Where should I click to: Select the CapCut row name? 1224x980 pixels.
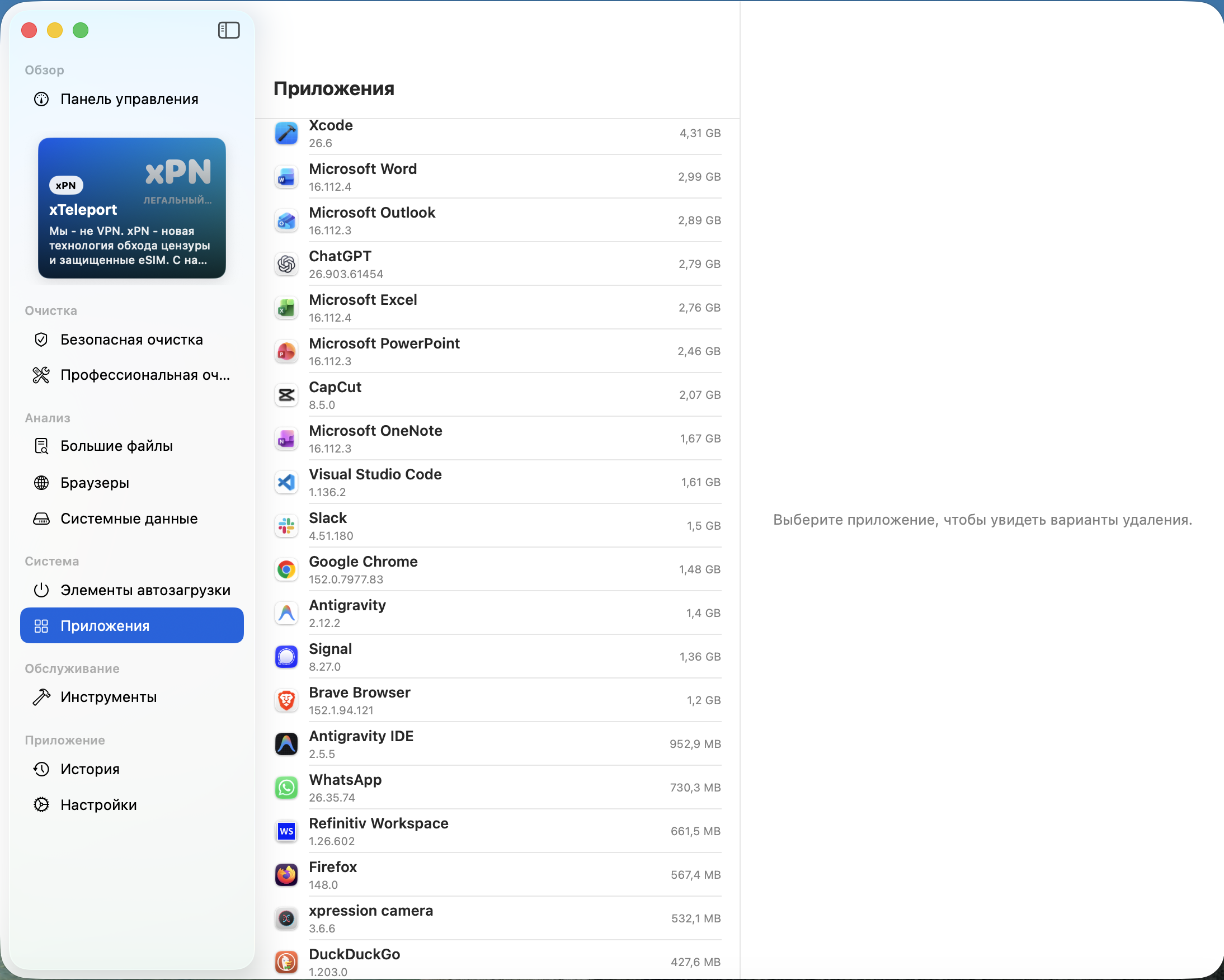point(335,388)
